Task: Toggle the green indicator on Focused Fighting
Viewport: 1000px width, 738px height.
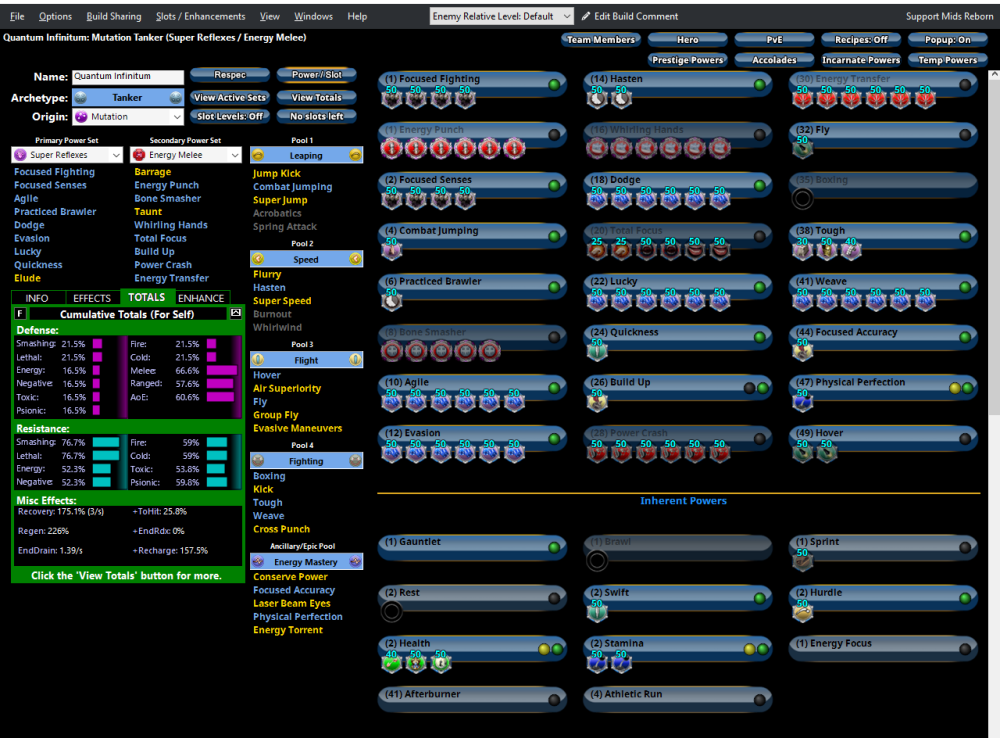Action: coord(554,84)
